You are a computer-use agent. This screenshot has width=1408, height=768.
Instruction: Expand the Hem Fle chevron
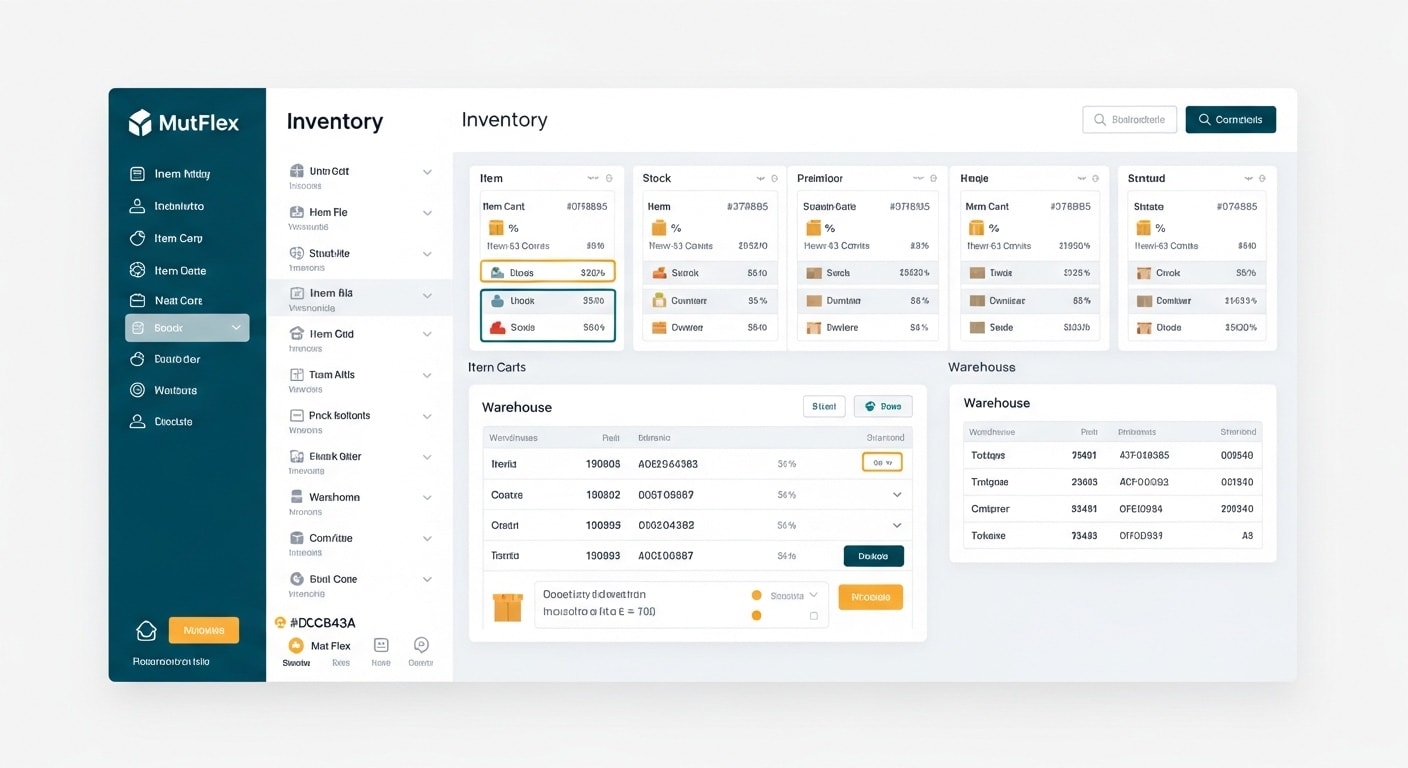click(427, 213)
